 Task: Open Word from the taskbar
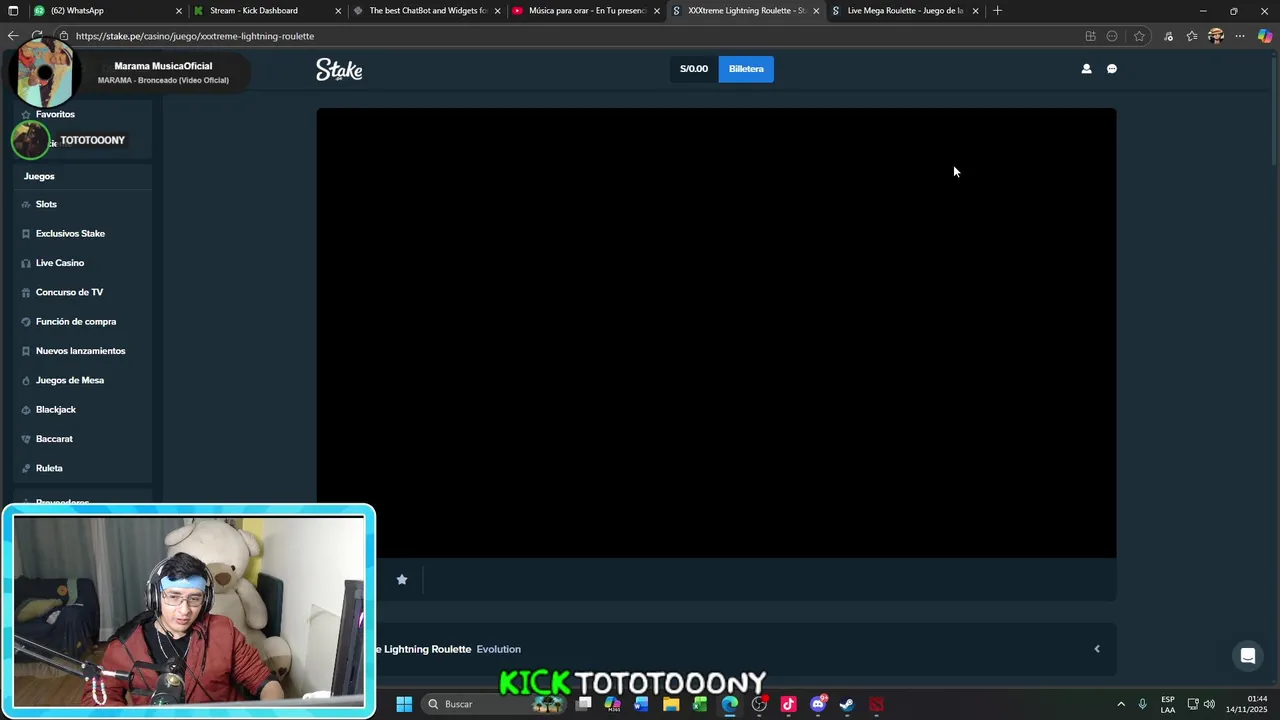pos(641,704)
